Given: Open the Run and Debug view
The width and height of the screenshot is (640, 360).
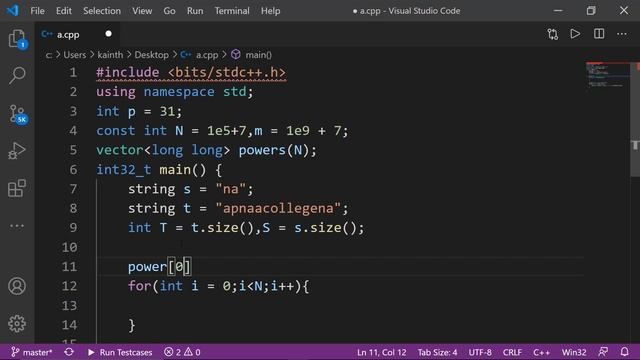Looking at the screenshot, I should (x=17, y=151).
